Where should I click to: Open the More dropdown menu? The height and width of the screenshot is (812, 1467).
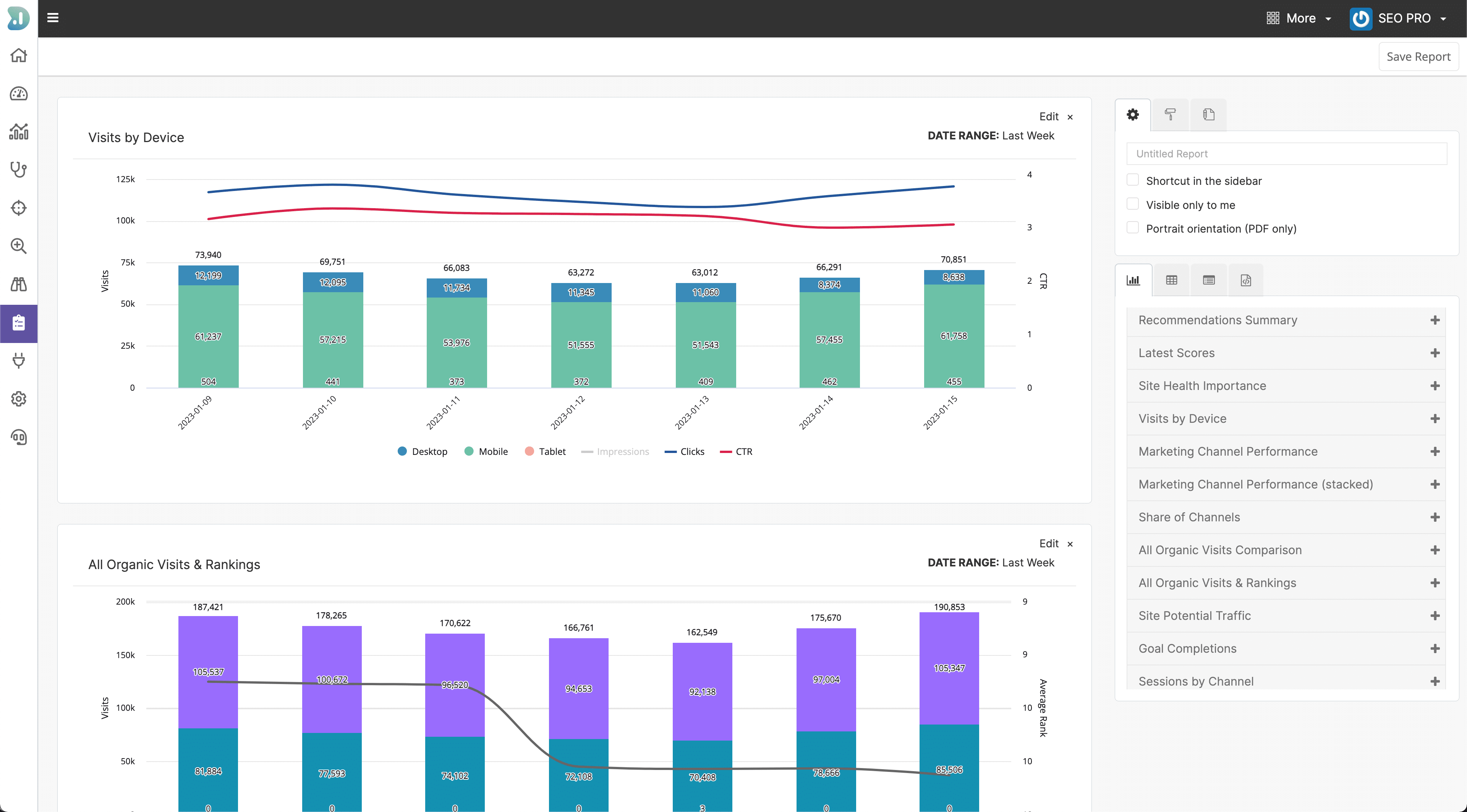click(1299, 18)
